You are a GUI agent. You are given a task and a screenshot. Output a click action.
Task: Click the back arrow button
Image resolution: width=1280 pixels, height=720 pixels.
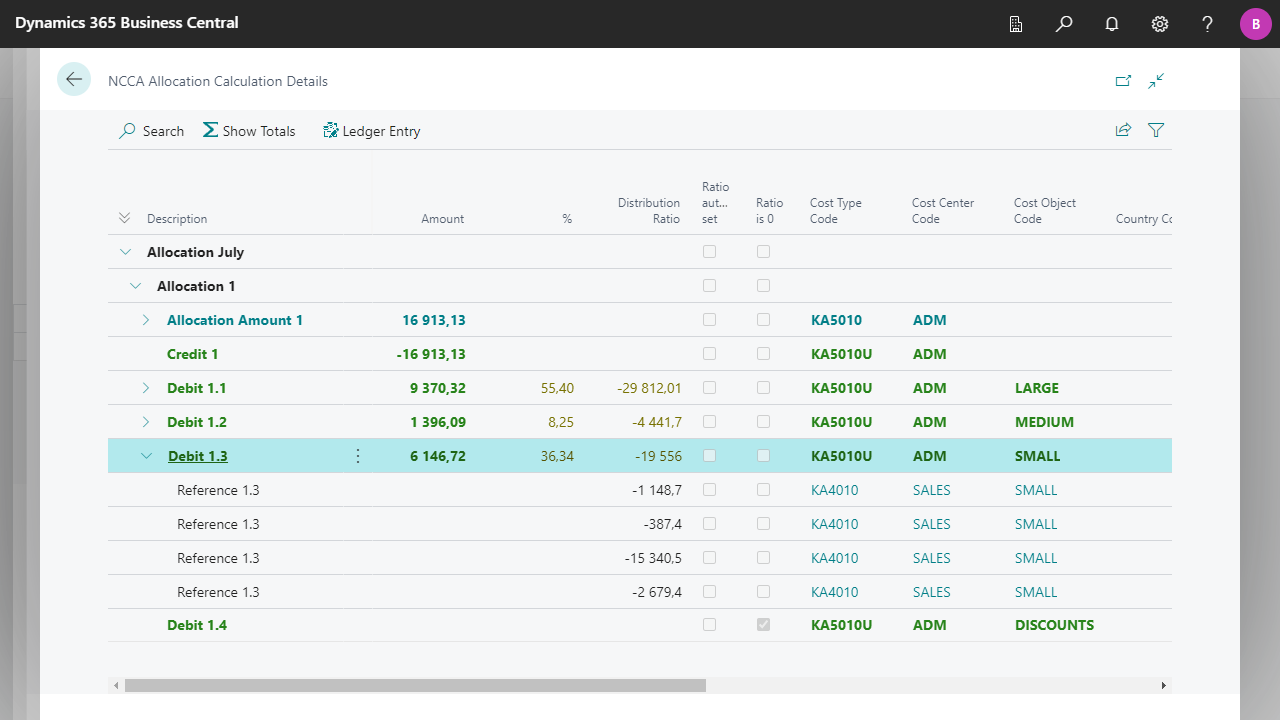click(74, 79)
